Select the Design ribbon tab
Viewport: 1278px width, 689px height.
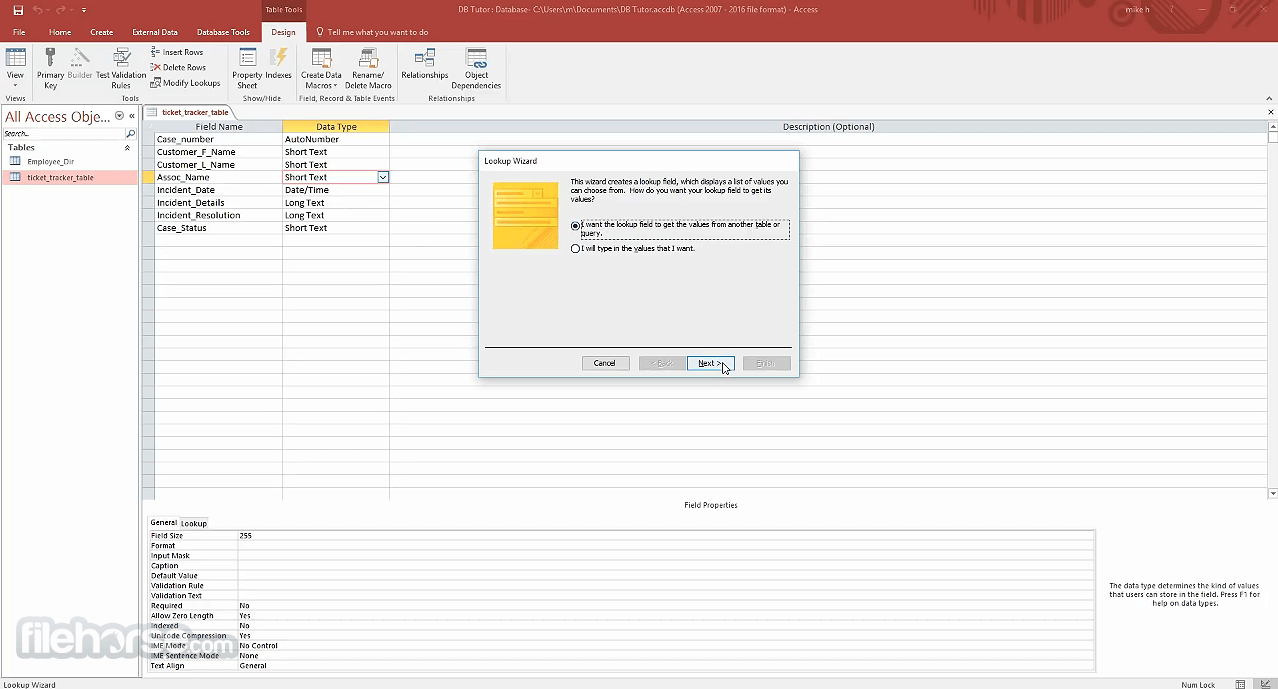click(x=283, y=32)
